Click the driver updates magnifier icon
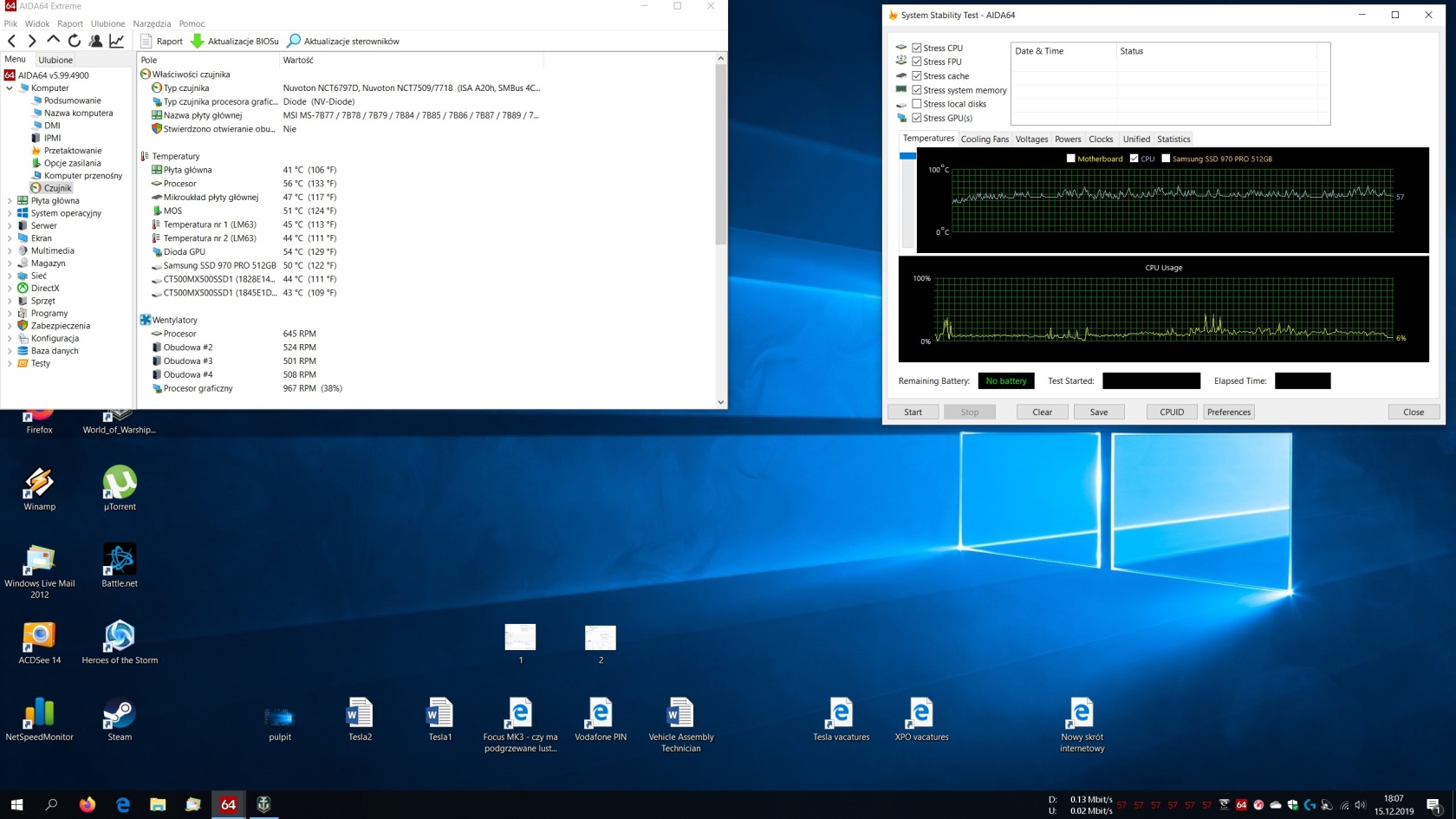Screen dimensions: 1456x819 (x=294, y=41)
